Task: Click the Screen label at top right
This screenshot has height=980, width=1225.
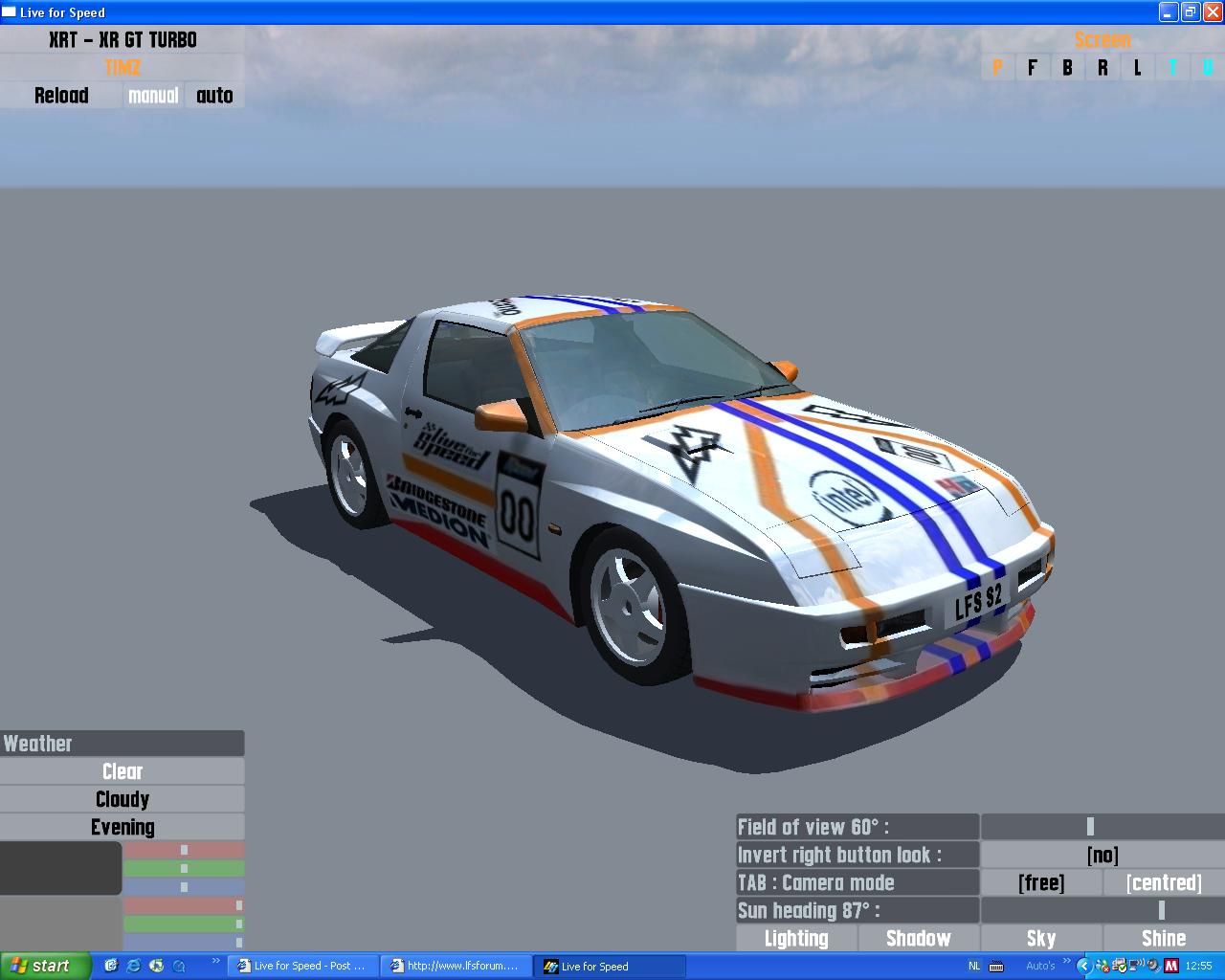Action: coord(1102,40)
